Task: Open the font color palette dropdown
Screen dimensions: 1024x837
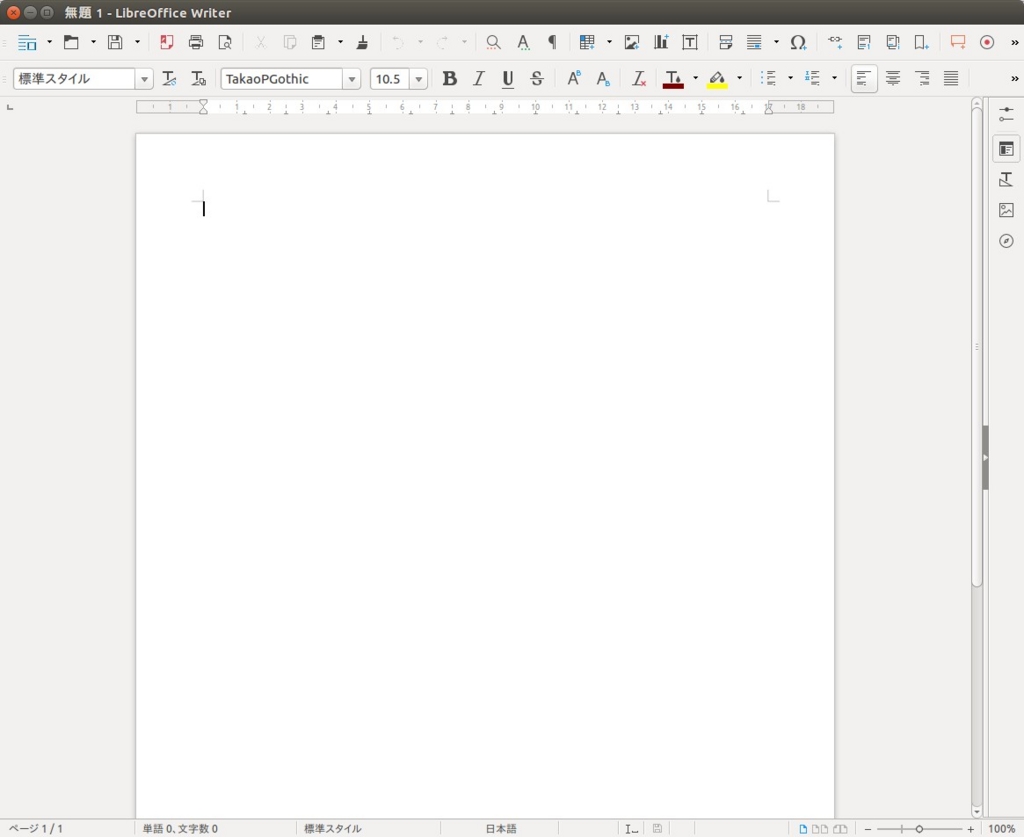Action: click(696, 79)
